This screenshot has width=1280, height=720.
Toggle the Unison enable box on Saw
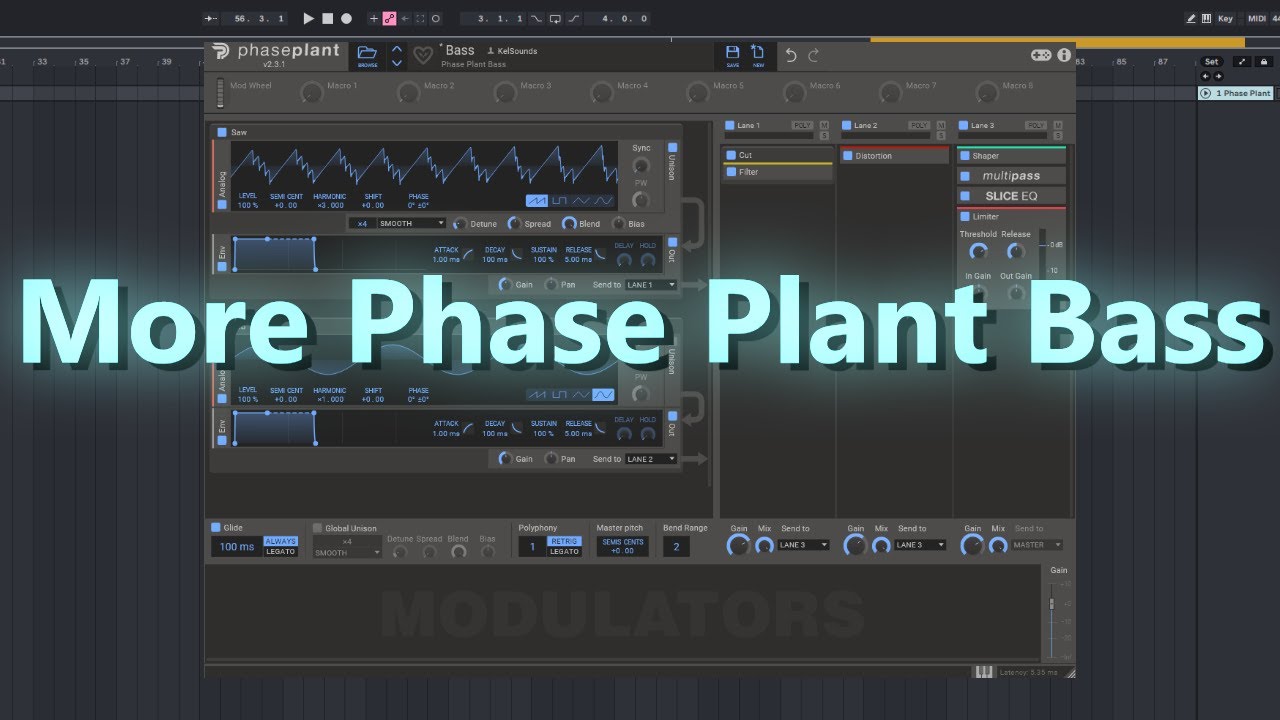[672, 148]
